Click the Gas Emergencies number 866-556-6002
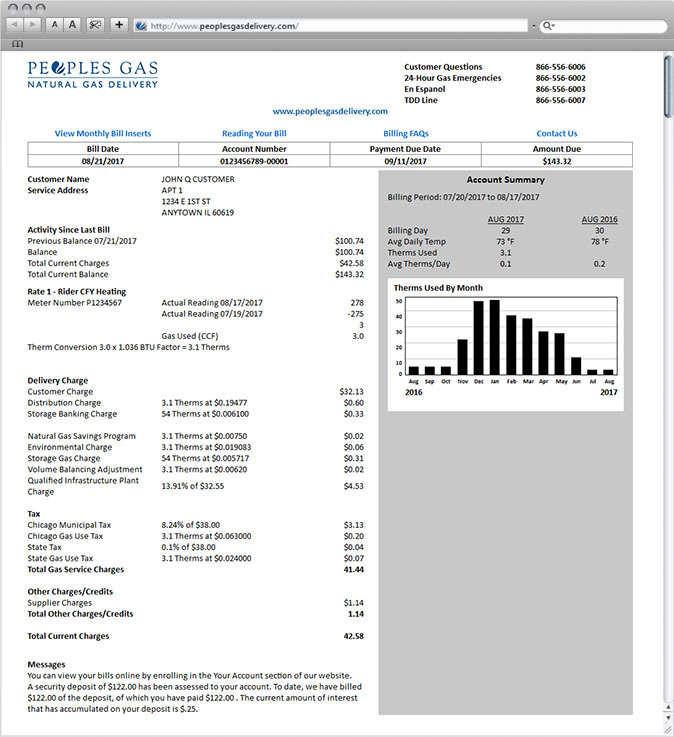The width and height of the screenshot is (674, 737). click(560, 78)
